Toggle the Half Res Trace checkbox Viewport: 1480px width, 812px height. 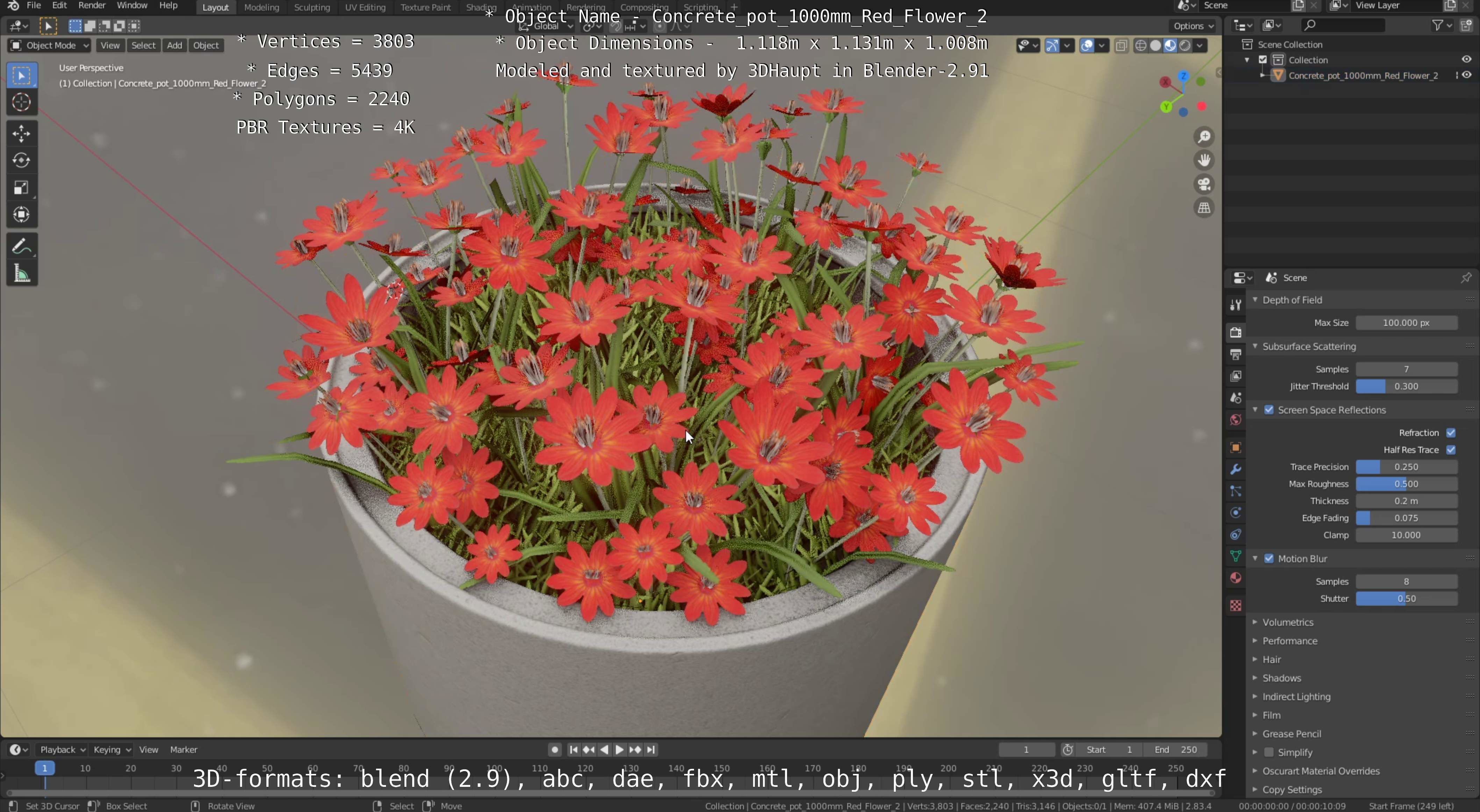pyautogui.click(x=1451, y=450)
